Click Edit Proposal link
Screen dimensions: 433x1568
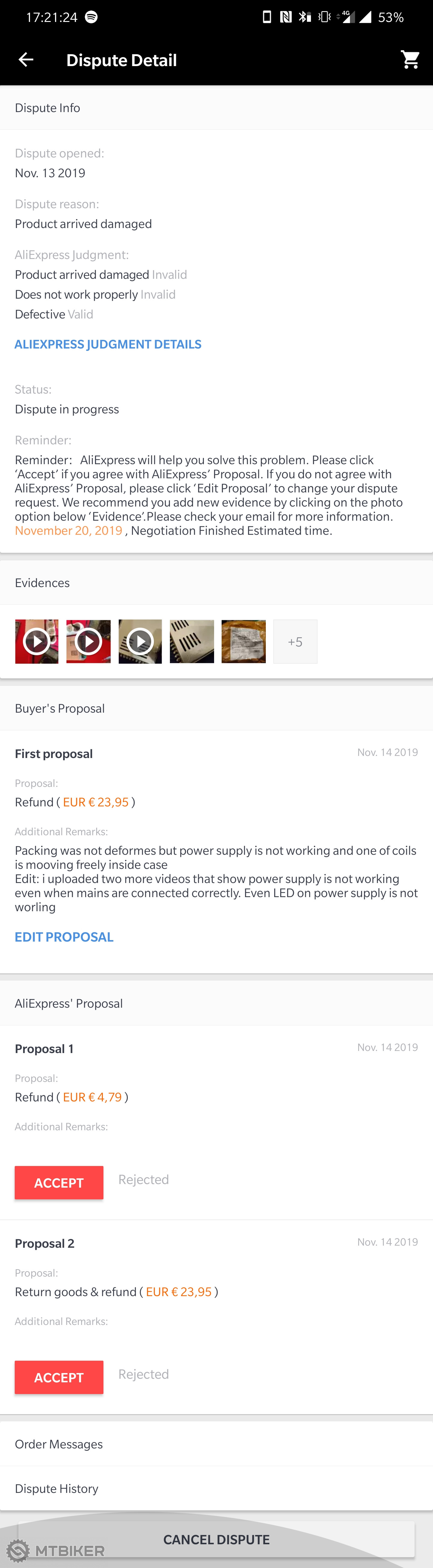64,937
